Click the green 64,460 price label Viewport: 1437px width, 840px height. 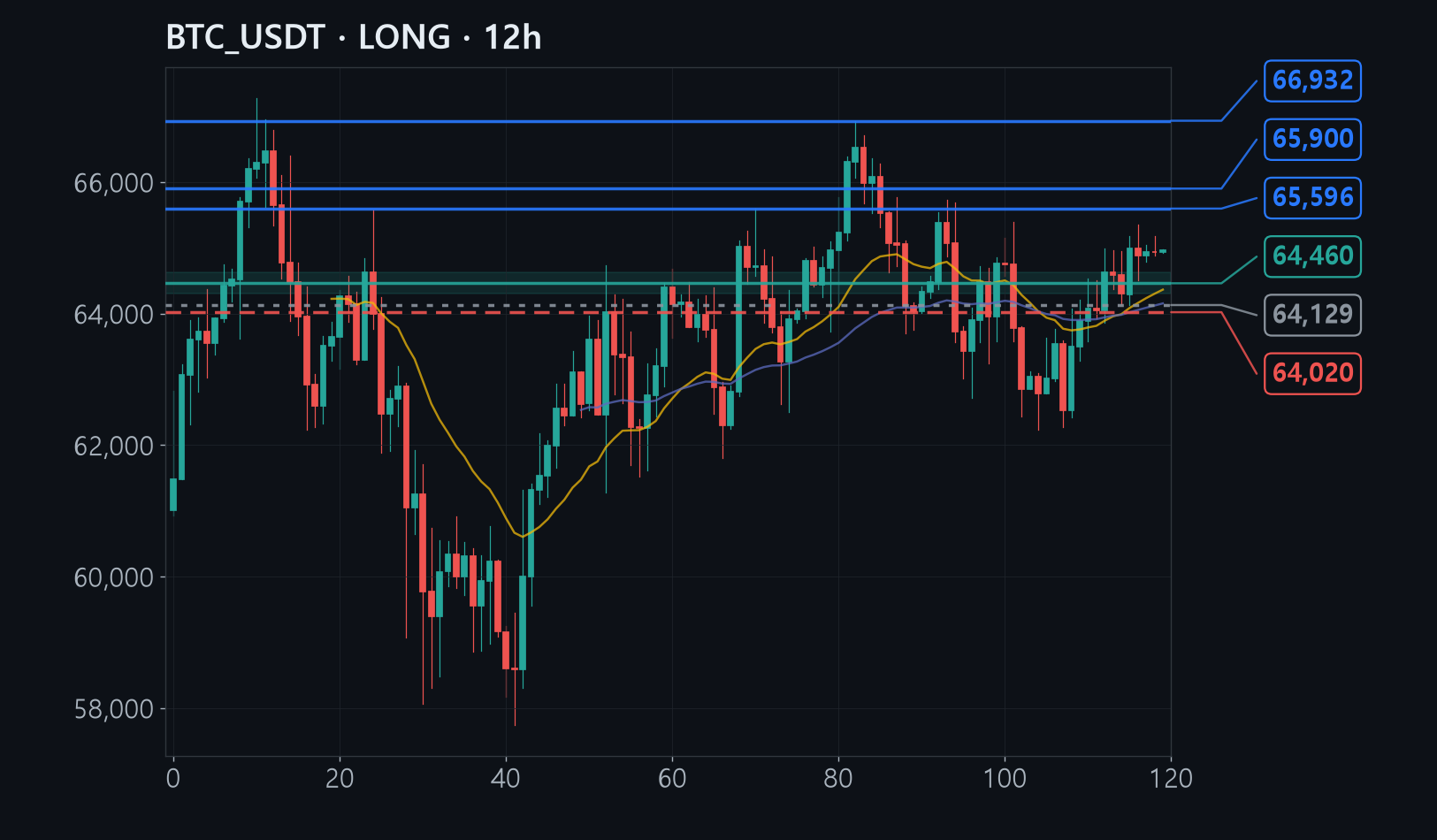1312,256
